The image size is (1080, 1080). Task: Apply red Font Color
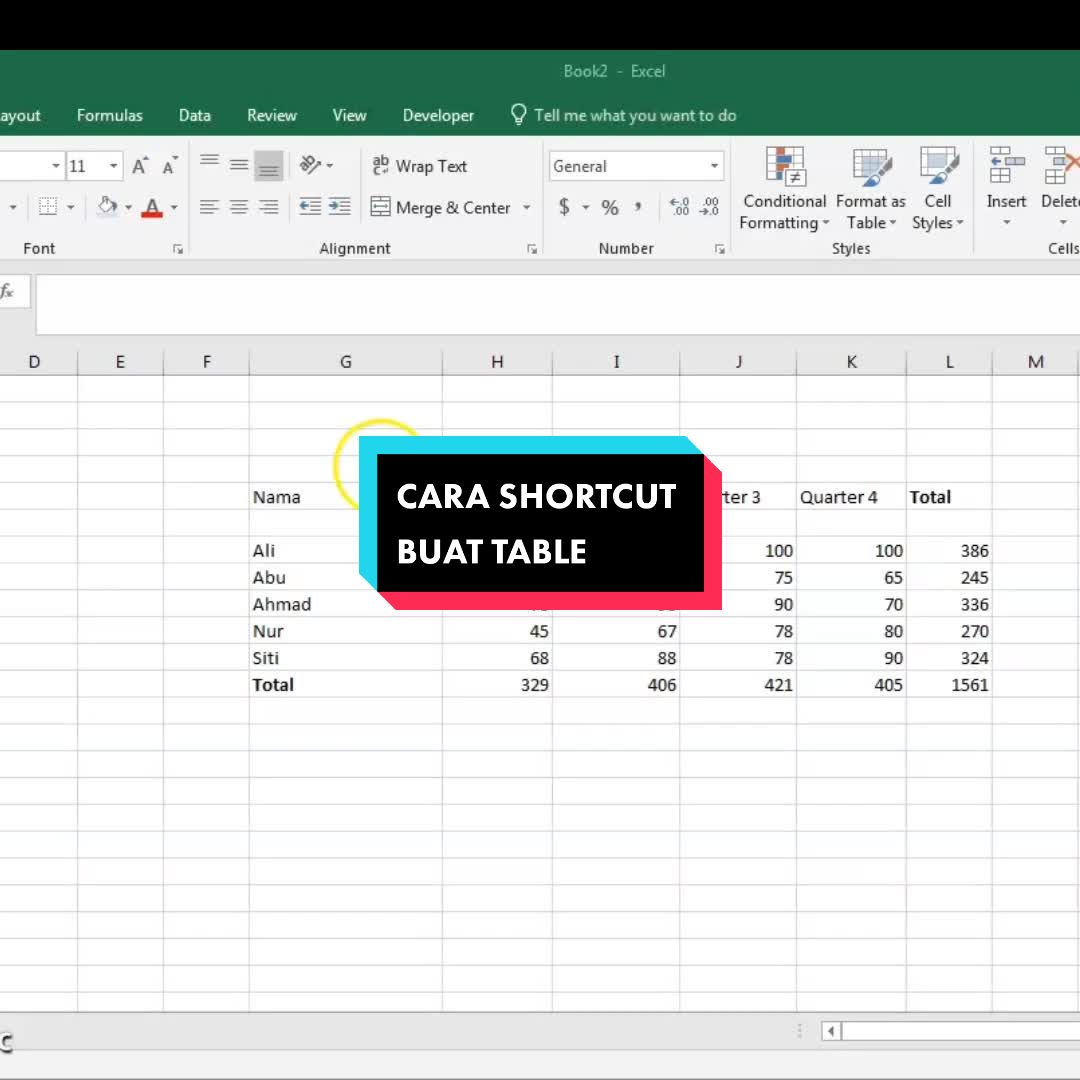point(152,207)
